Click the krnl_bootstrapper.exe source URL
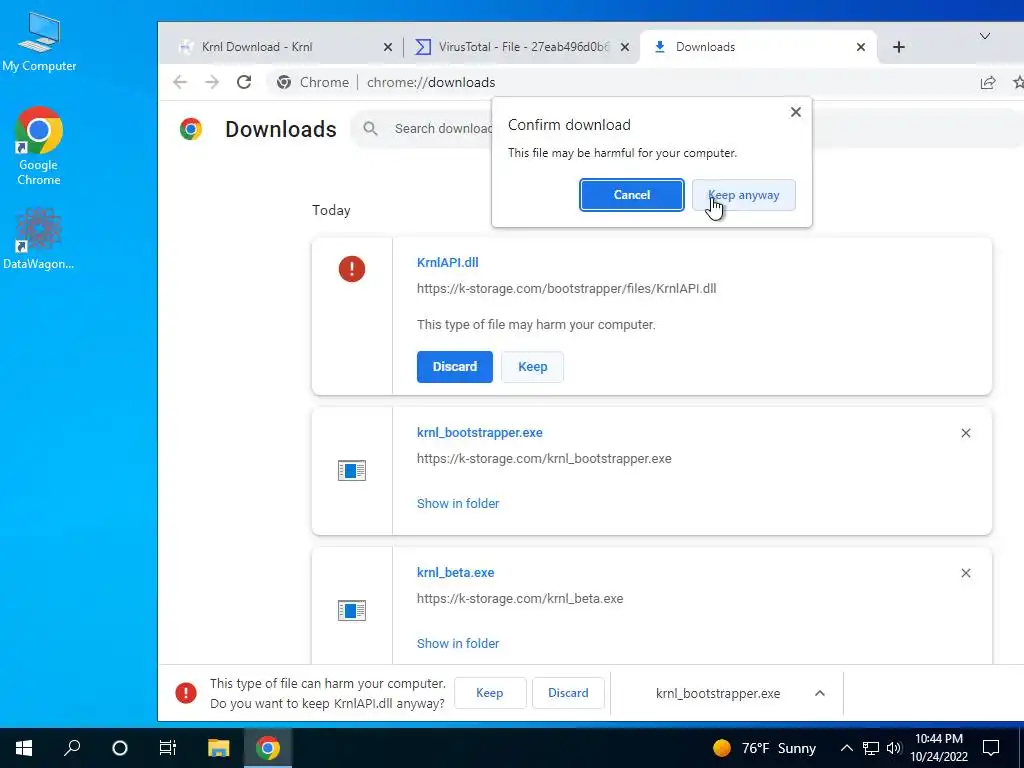This screenshot has width=1024, height=768. (544, 458)
